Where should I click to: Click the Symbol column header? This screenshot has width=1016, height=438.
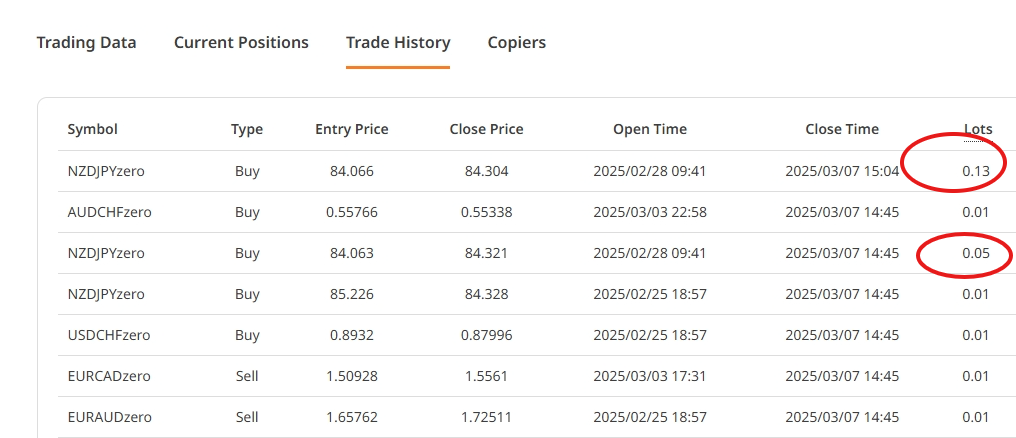pos(92,129)
